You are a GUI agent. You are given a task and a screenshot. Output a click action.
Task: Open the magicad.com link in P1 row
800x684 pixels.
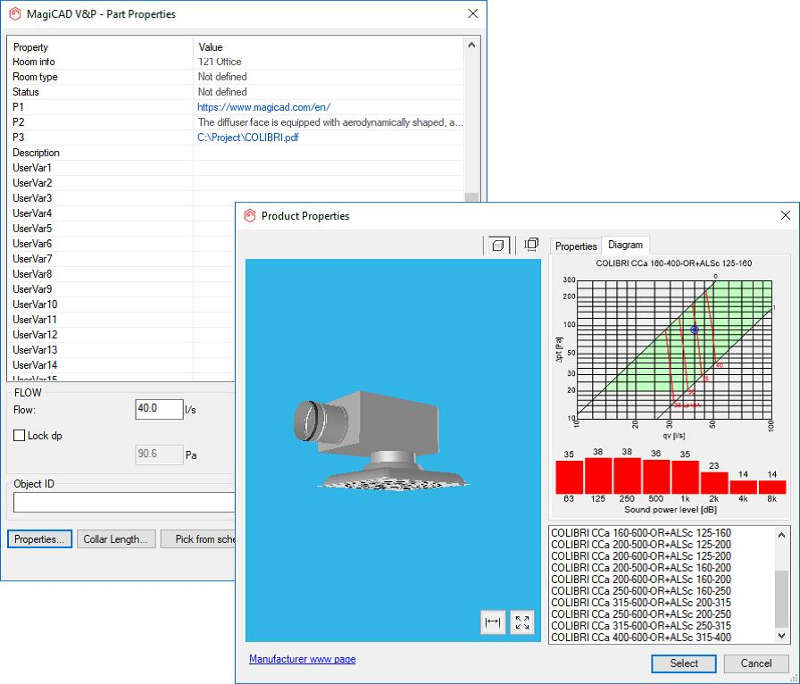[x=264, y=107]
